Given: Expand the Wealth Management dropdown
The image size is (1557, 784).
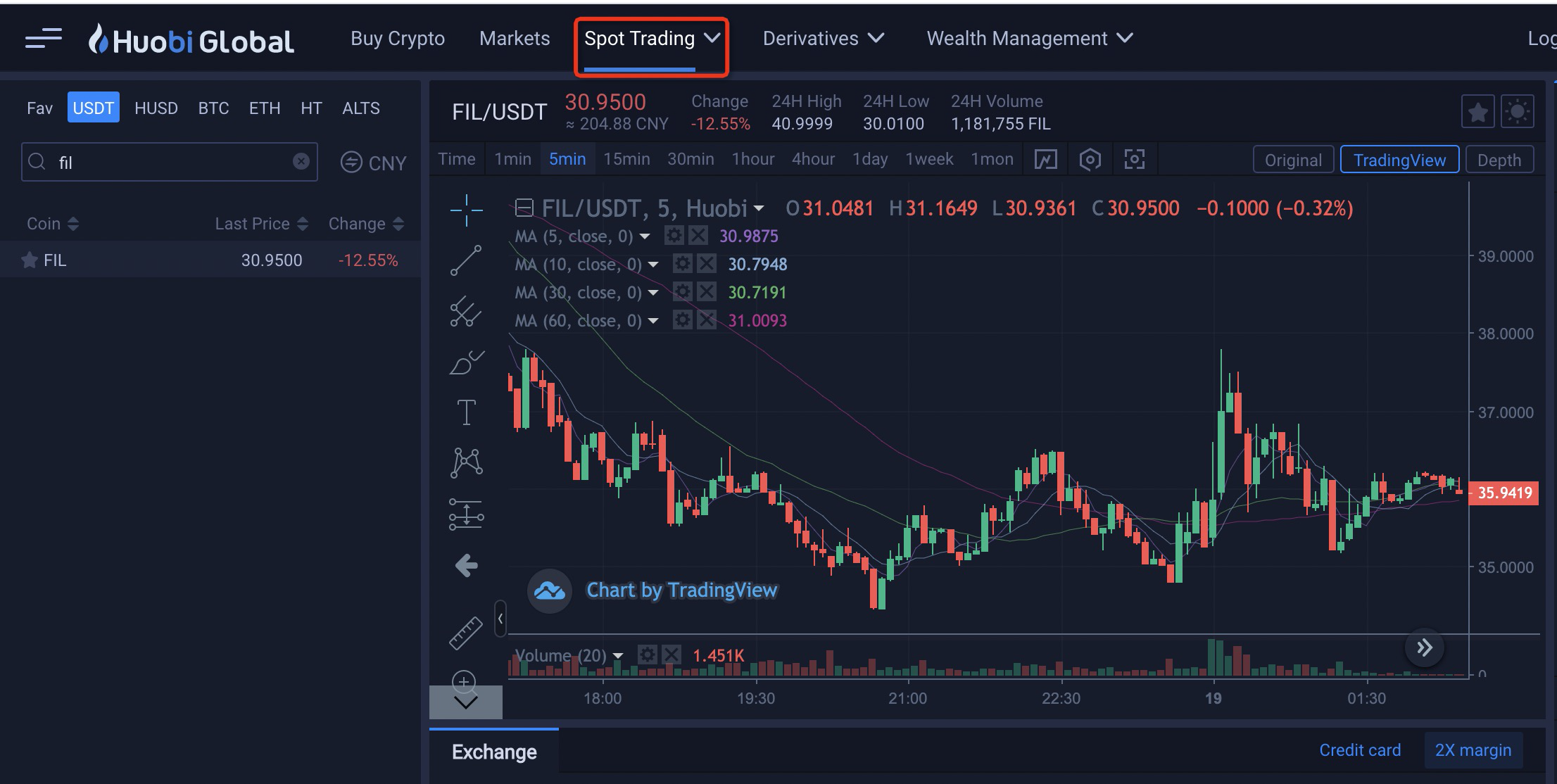Looking at the screenshot, I should (x=1125, y=37).
